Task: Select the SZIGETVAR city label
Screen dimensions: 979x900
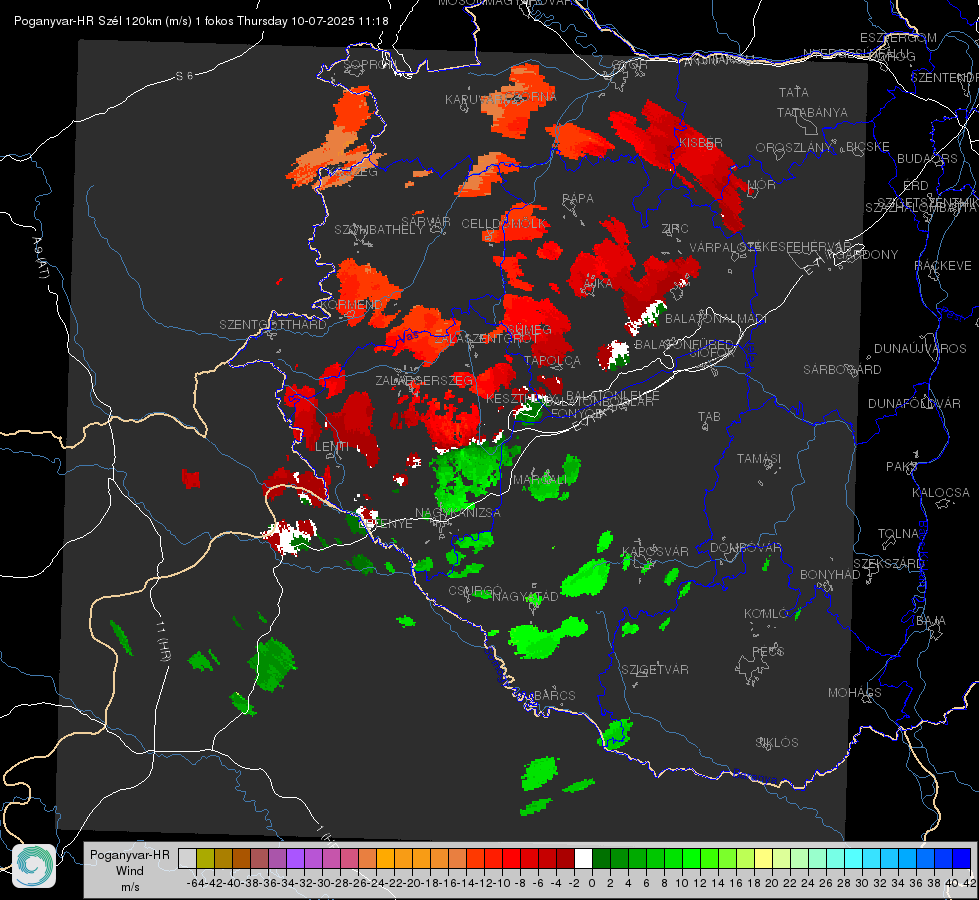Action: click(654, 670)
